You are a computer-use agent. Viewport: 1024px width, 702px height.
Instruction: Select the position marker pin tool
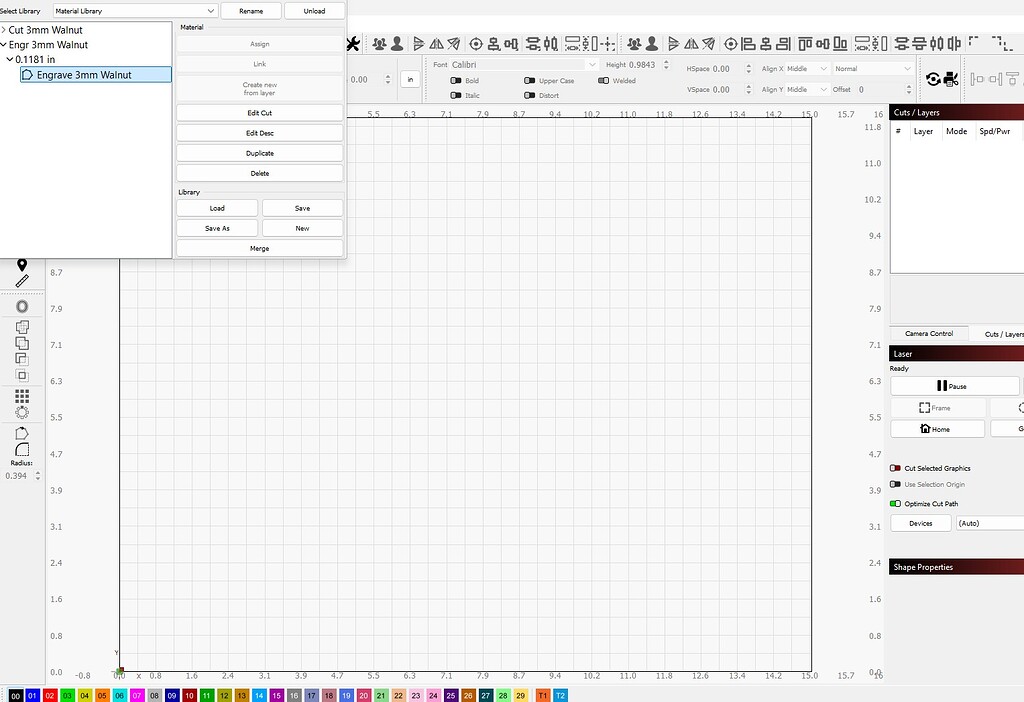point(22,265)
